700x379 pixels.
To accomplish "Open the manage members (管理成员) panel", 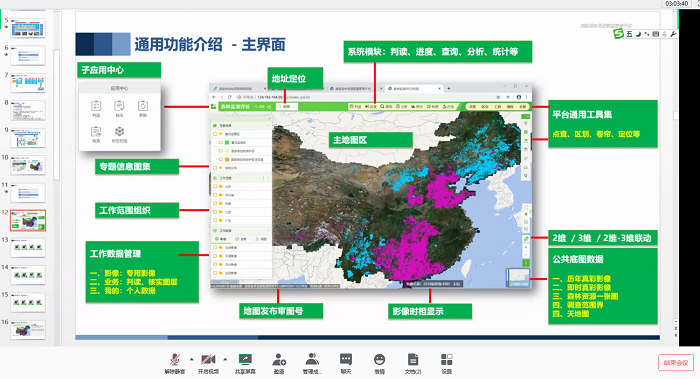I will [x=312, y=363].
